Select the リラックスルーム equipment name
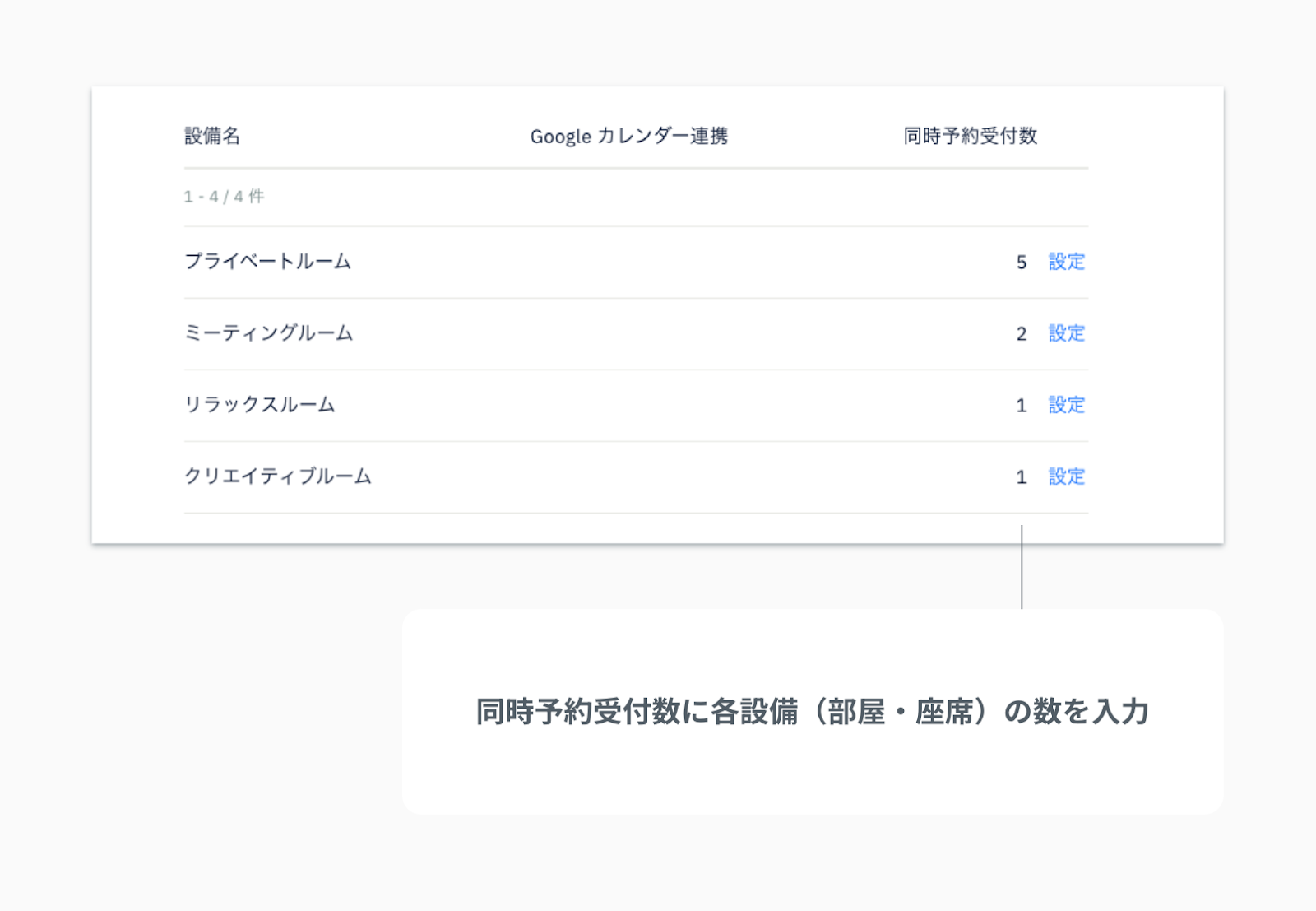The height and width of the screenshot is (911, 1316). point(260,405)
